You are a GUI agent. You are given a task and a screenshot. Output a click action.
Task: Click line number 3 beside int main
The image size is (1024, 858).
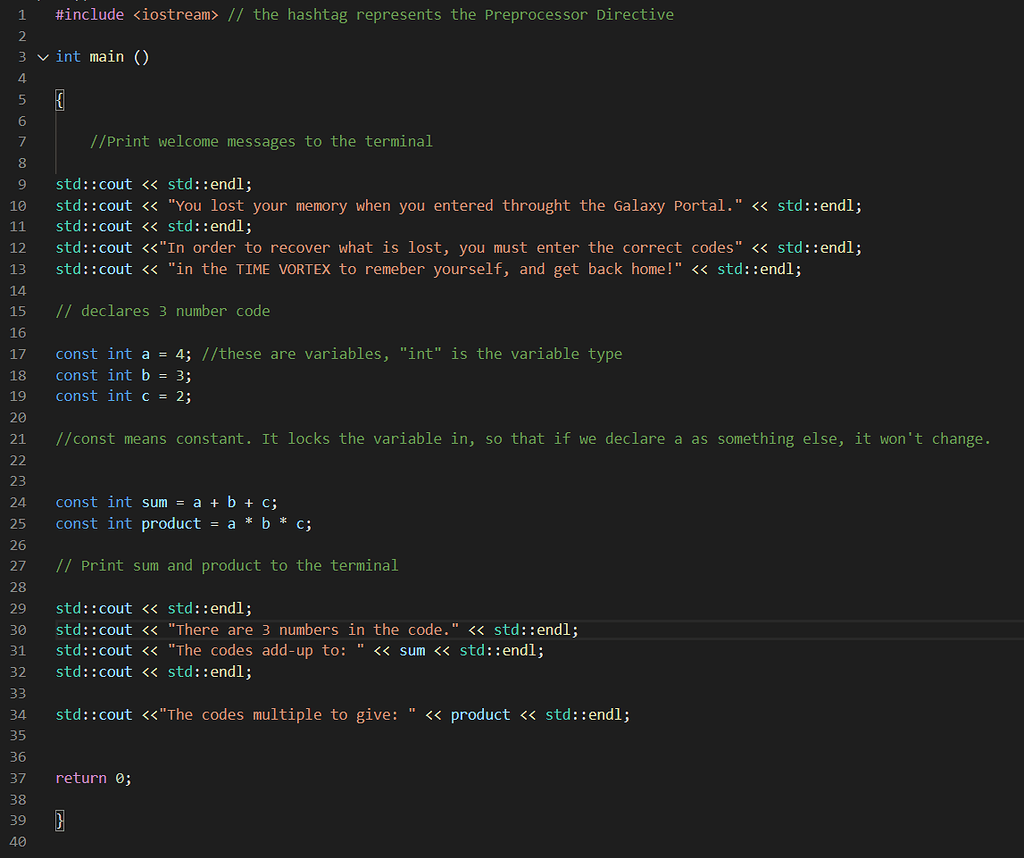(x=21, y=57)
